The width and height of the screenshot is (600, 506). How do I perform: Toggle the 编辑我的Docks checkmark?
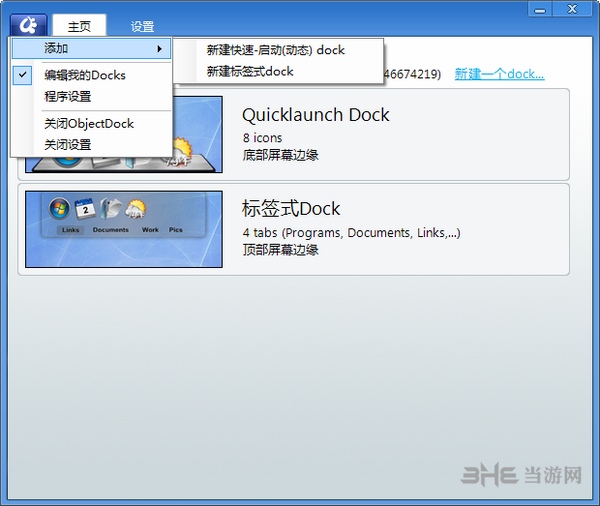click(x=23, y=75)
